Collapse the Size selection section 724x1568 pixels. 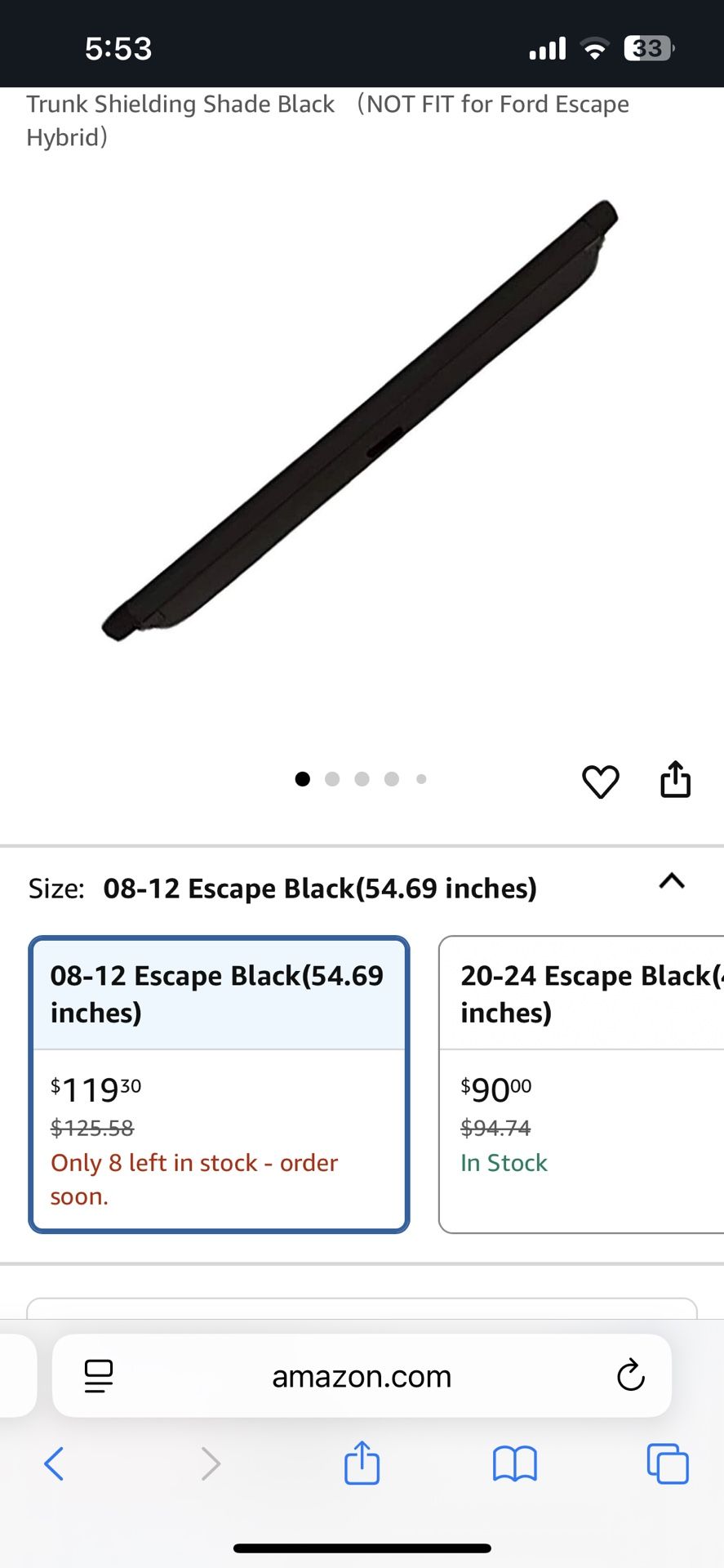pyautogui.click(x=672, y=882)
